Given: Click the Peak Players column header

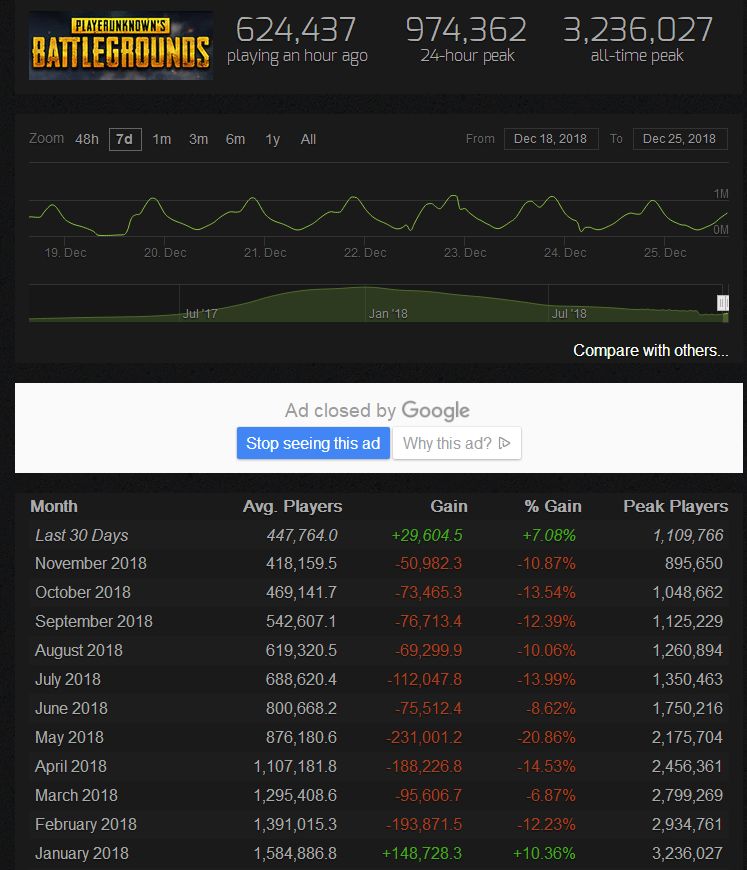Looking at the screenshot, I should tap(675, 506).
